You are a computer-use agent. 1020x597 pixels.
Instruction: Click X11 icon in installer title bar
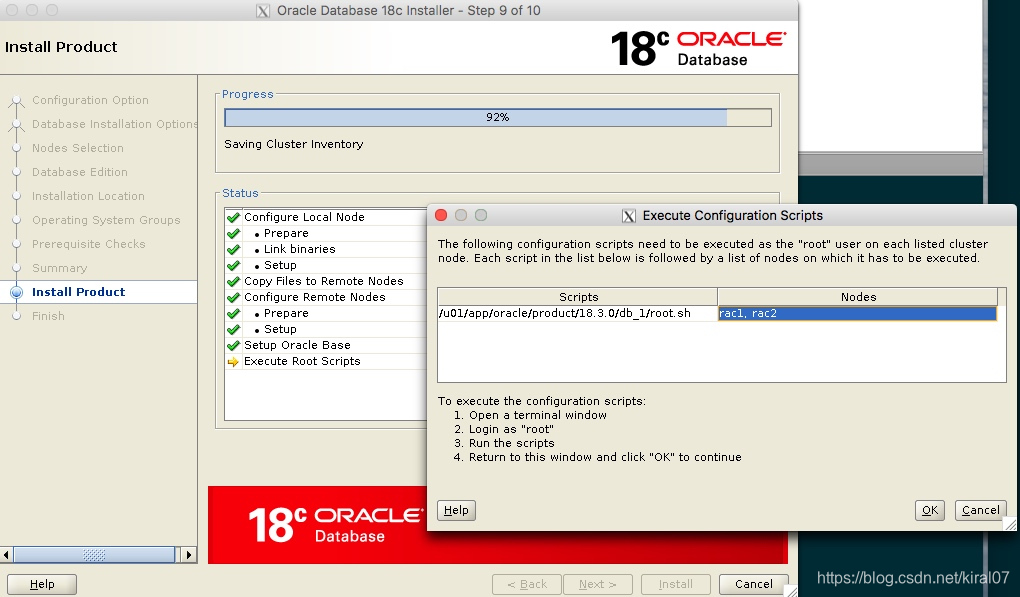pos(263,11)
